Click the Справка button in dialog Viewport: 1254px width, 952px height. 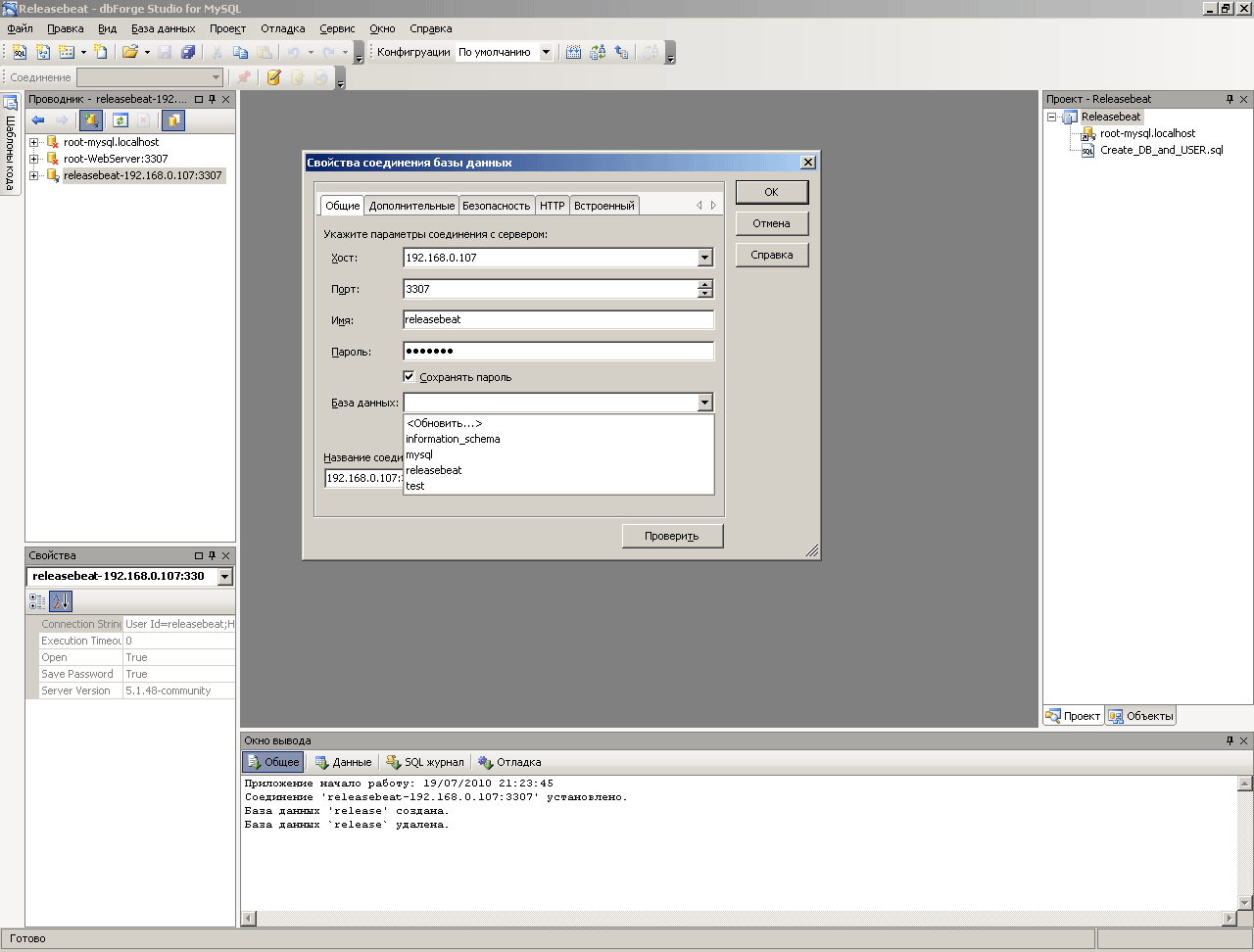772,255
